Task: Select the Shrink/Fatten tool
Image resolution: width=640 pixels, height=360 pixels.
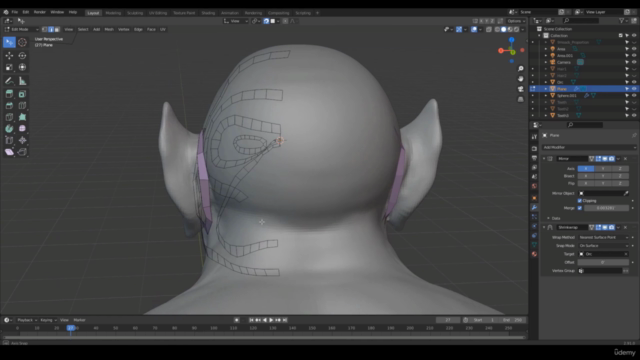Action: click(x=22, y=140)
